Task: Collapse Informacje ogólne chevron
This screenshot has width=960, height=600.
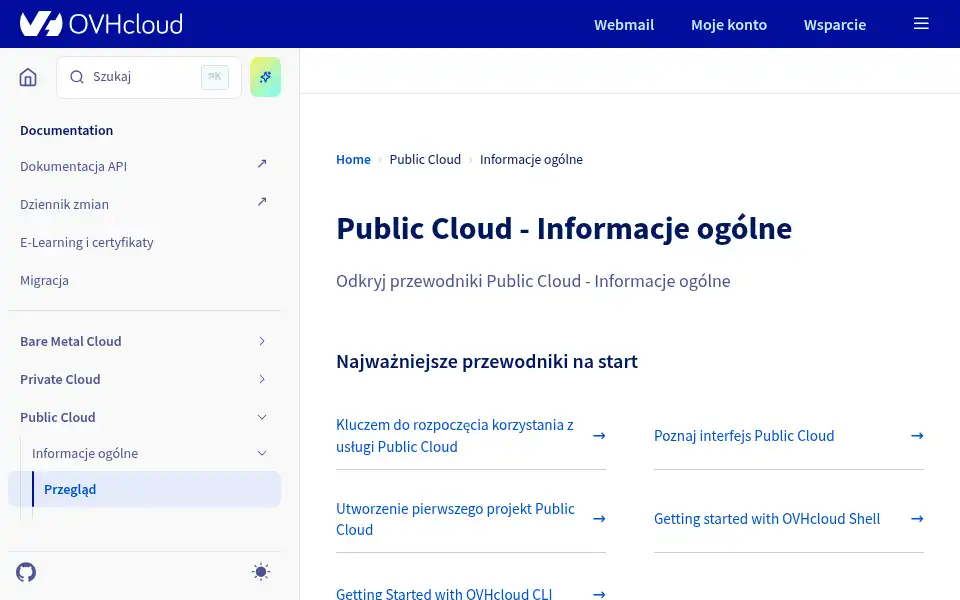Action: click(x=261, y=453)
